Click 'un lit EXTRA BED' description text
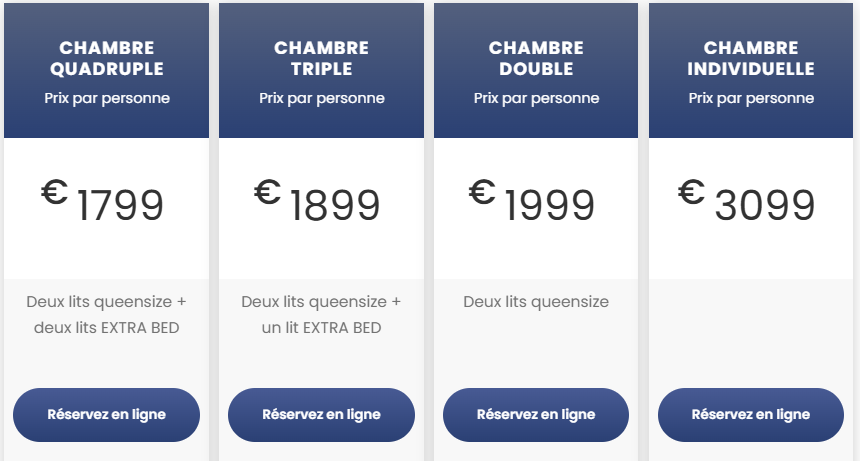This screenshot has height=461, width=860. [x=321, y=327]
